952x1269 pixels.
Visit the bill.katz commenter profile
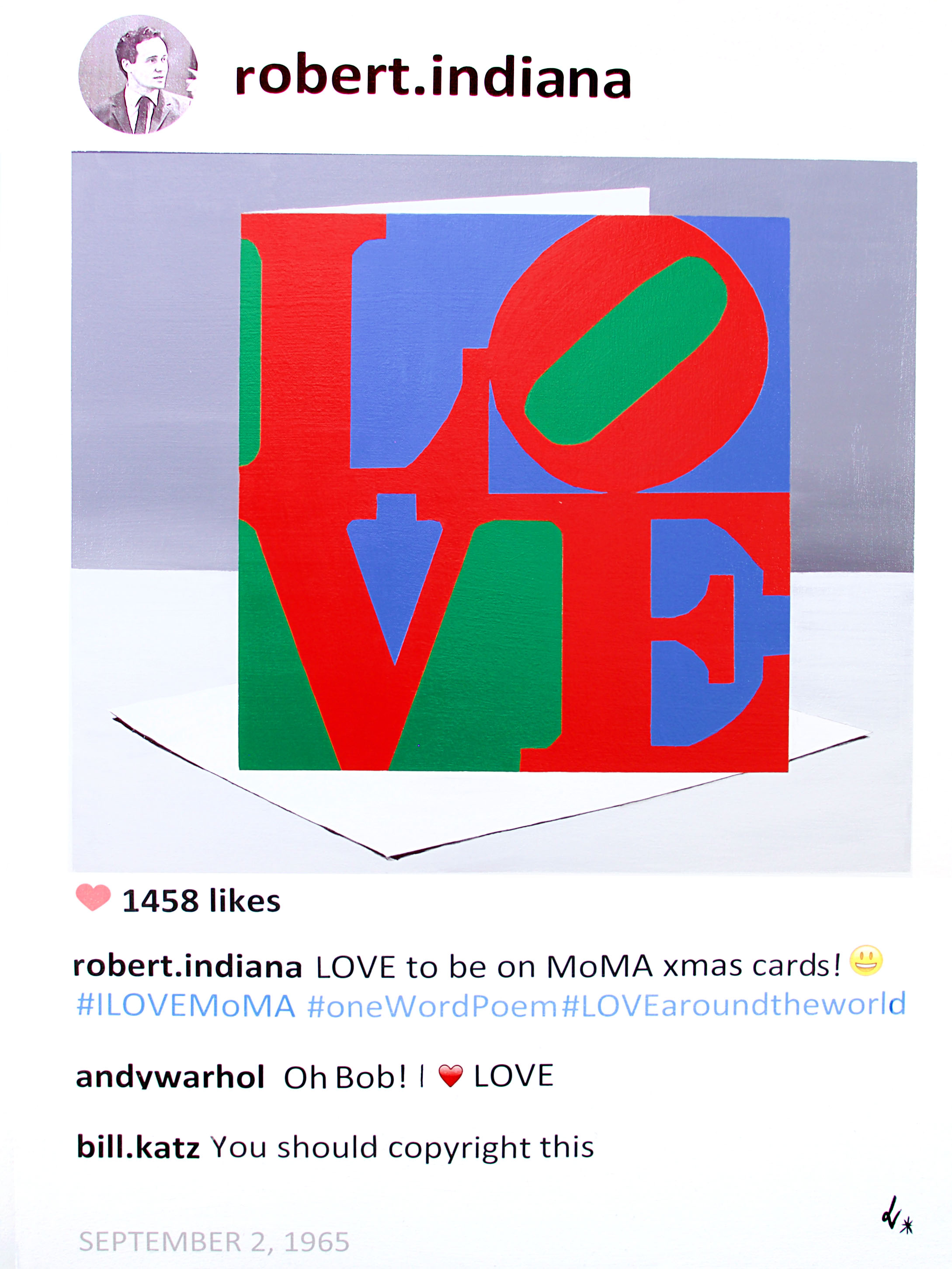[138, 1147]
